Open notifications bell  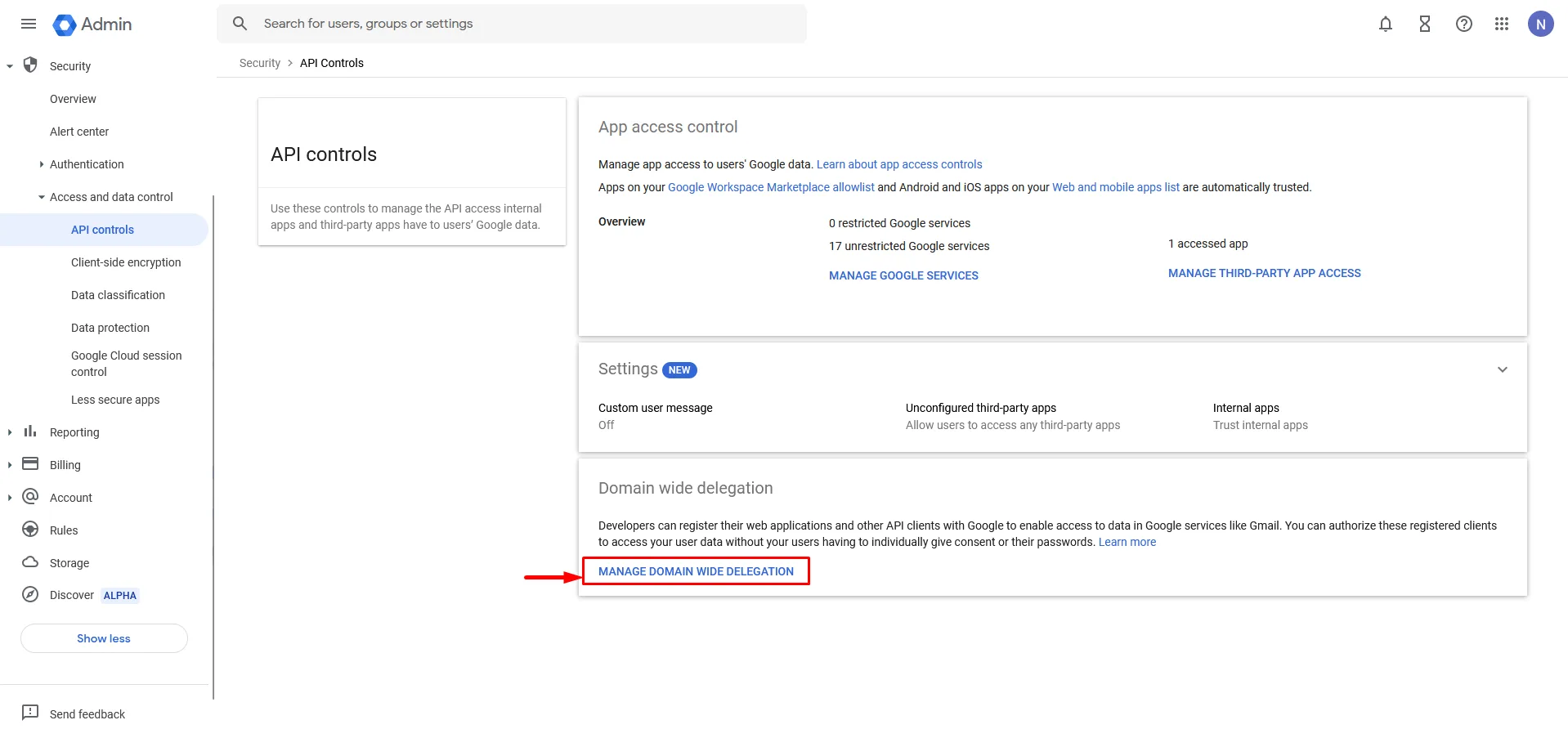click(1386, 24)
